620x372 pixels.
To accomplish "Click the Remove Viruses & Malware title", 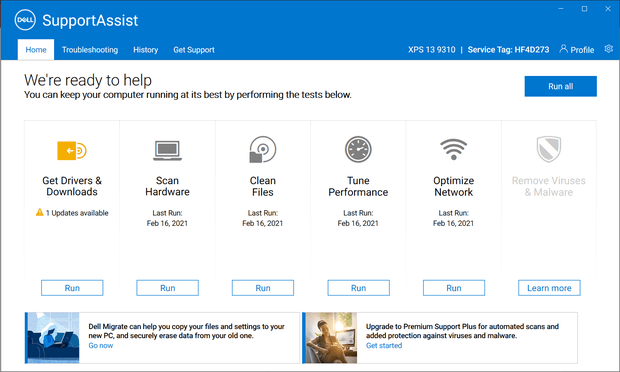I will pyautogui.click(x=549, y=186).
